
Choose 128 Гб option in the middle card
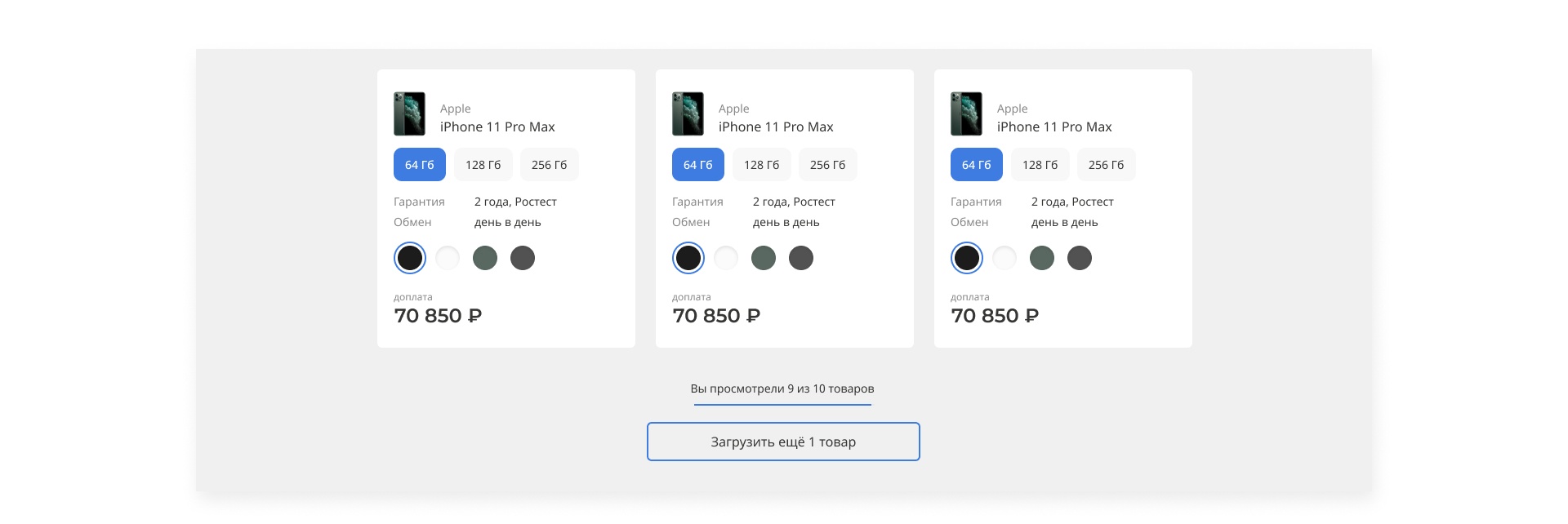click(762, 164)
